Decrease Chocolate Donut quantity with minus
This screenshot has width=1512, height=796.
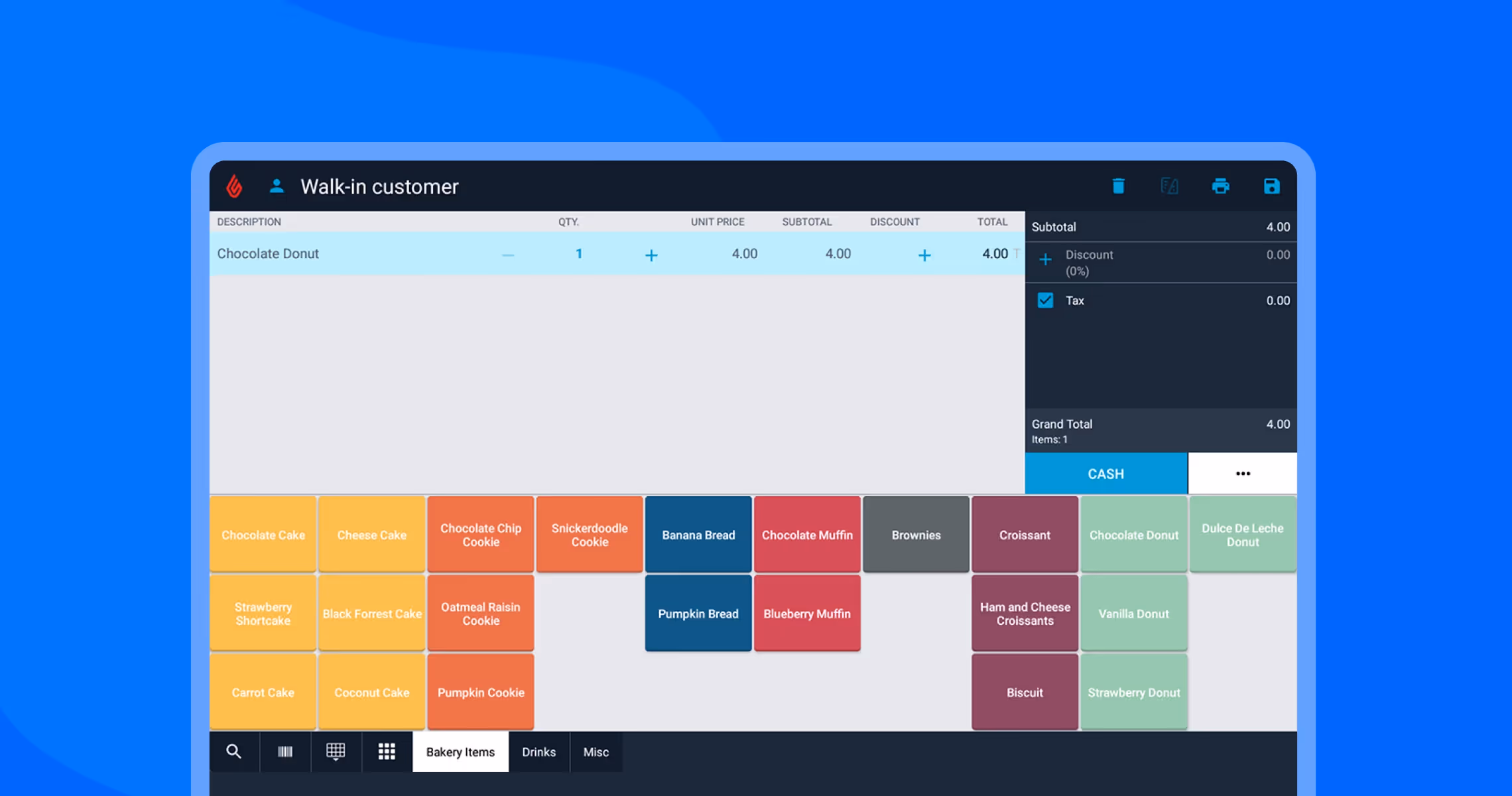(x=508, y=255)
